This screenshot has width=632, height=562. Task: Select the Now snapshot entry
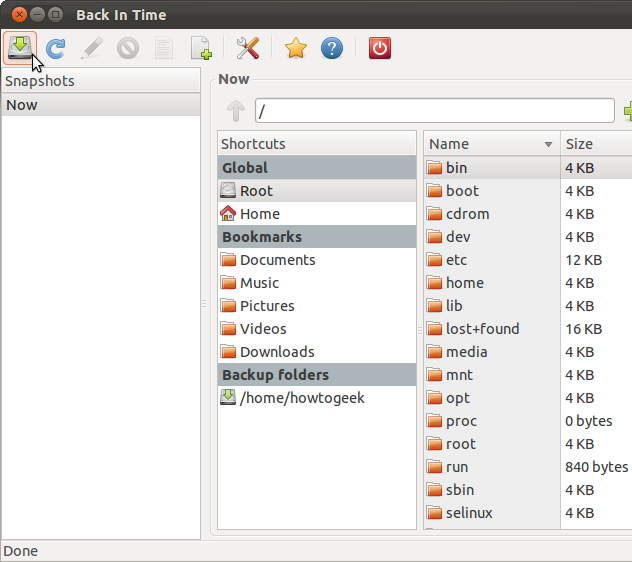coord(100,105)
